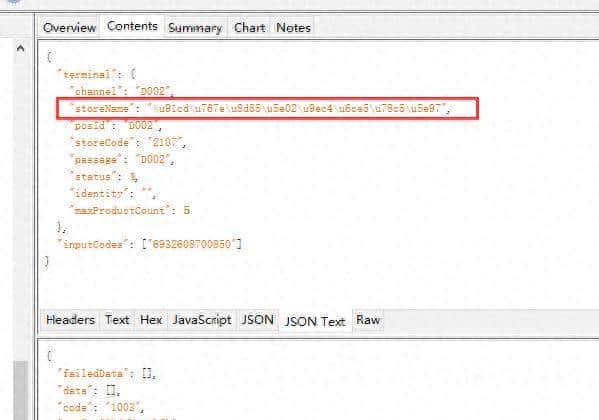Click the "passage": "D002" line
The height and width of the screenshot is (420, 599).
click(x=122, y=160)
